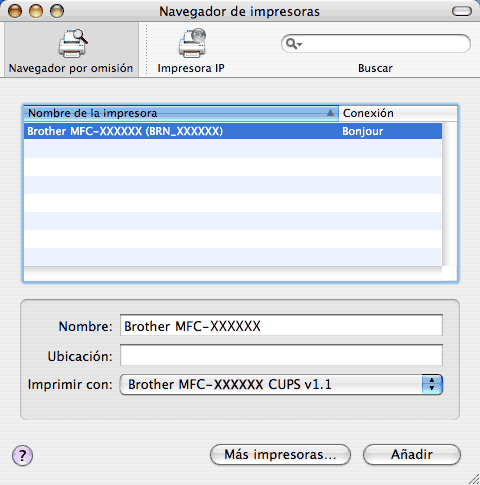Screen dimensions: 480x485
Task: Select Brother MFC-XXXXXX (BRN_XXXXXX) printer row
Action: 233,131
